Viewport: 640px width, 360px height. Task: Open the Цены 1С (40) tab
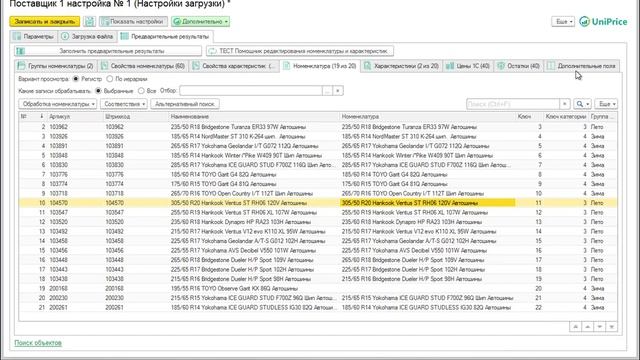[x=468, y=66]
